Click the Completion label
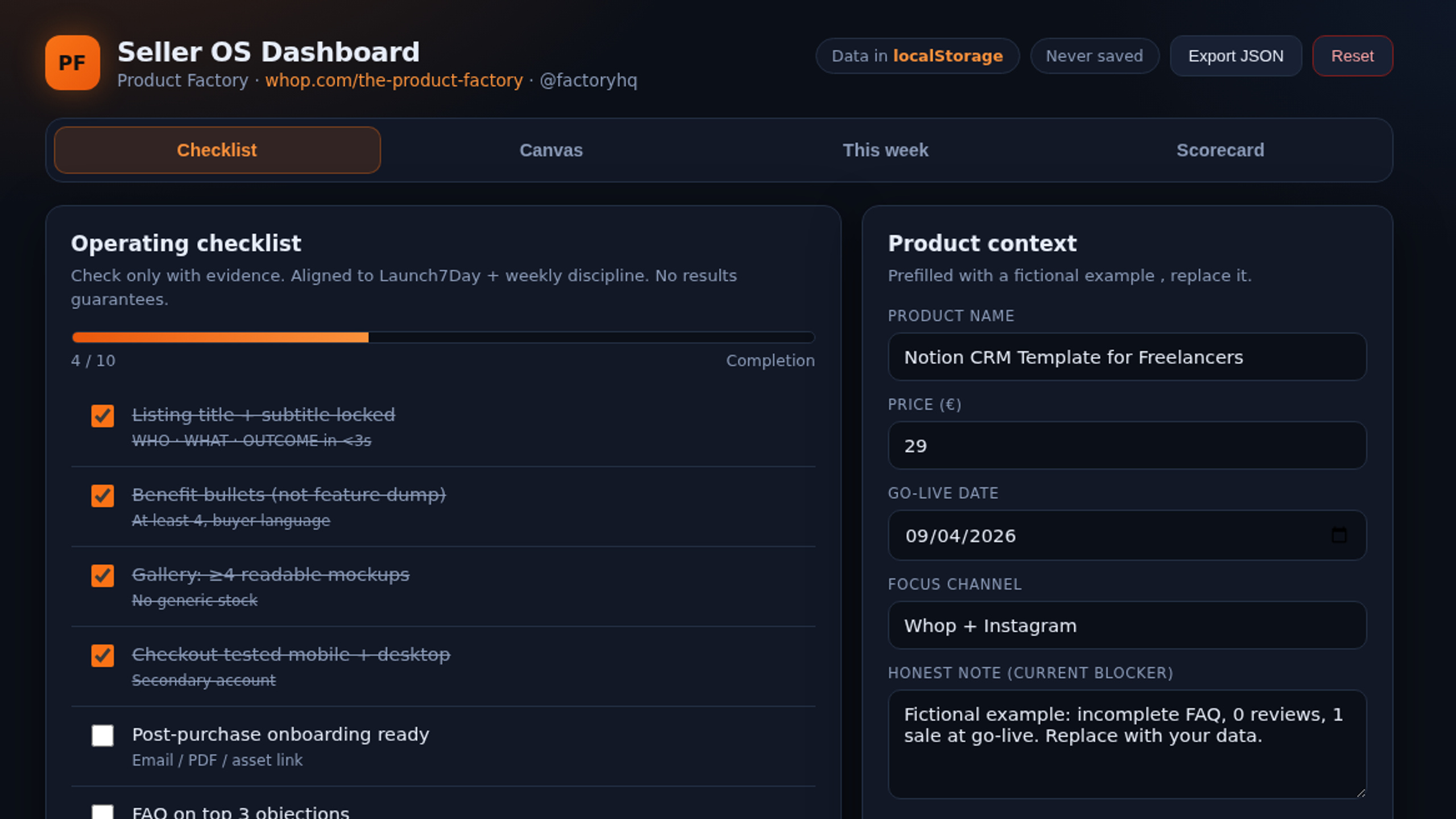Screen dimensions: 1456x819 (x=770, y=361)
